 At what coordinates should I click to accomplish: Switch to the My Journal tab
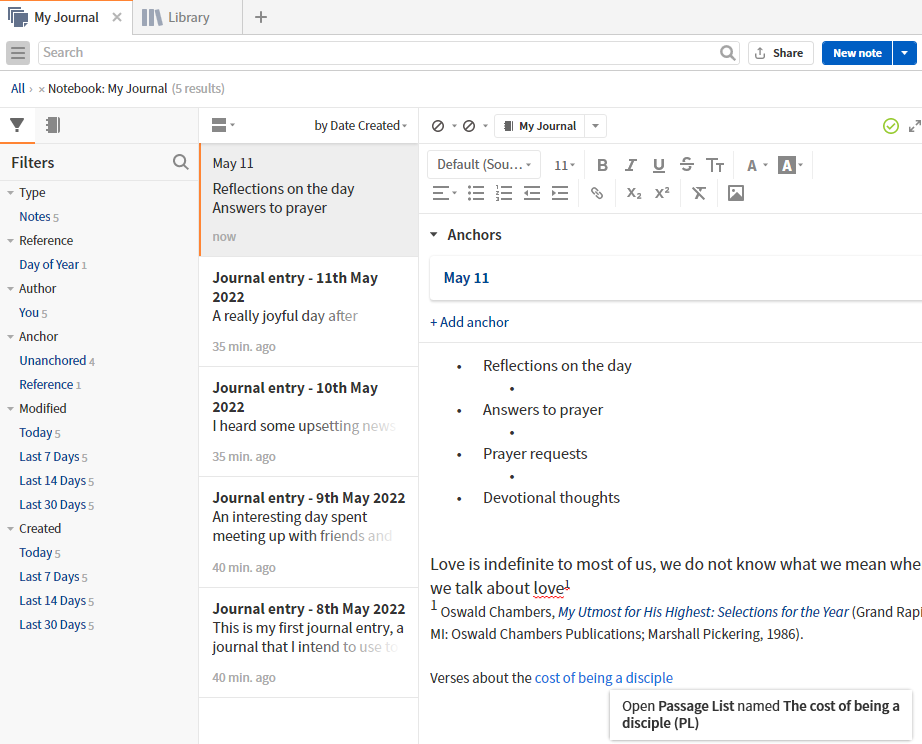coord(66,18)
